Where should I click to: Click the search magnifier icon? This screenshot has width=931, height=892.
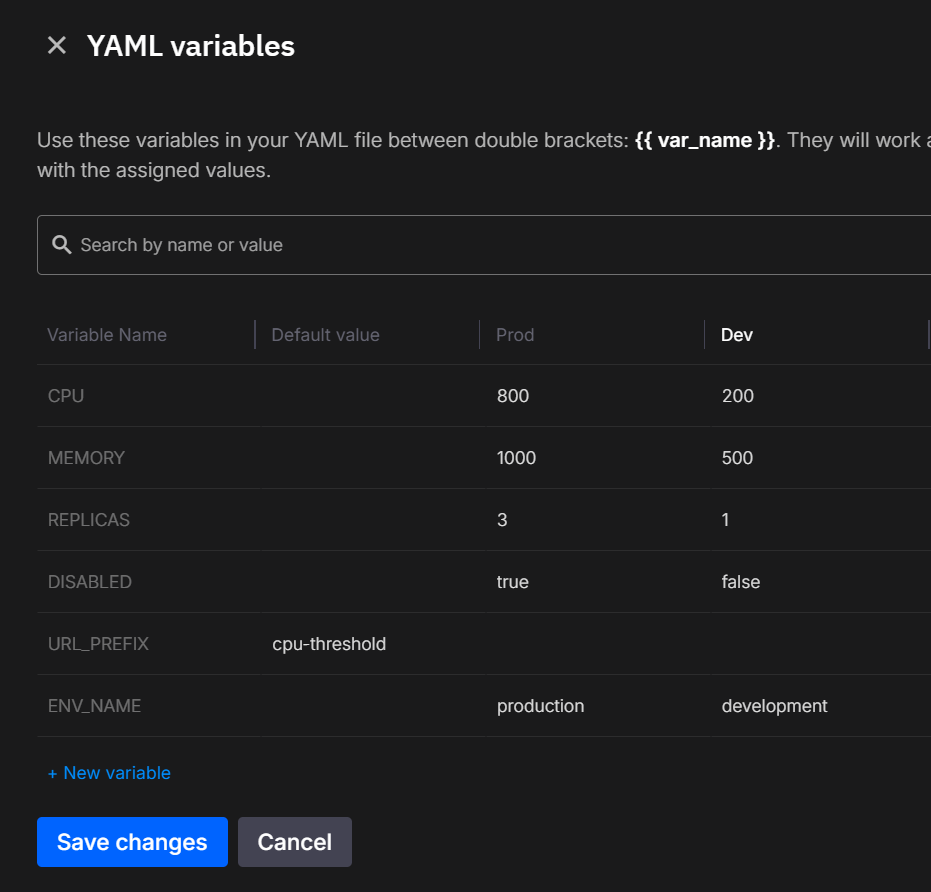coord(61,245)
